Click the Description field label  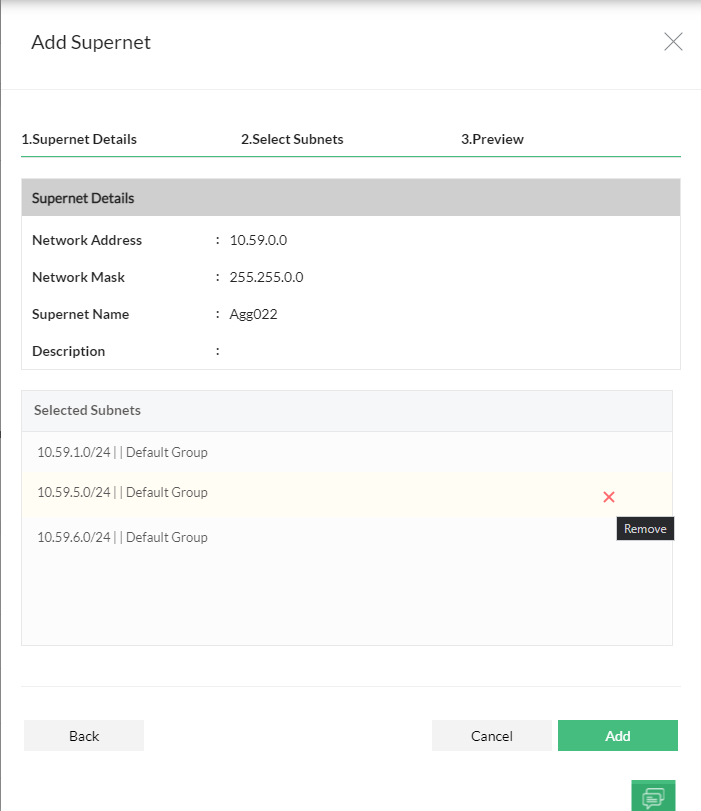(68, 351)
